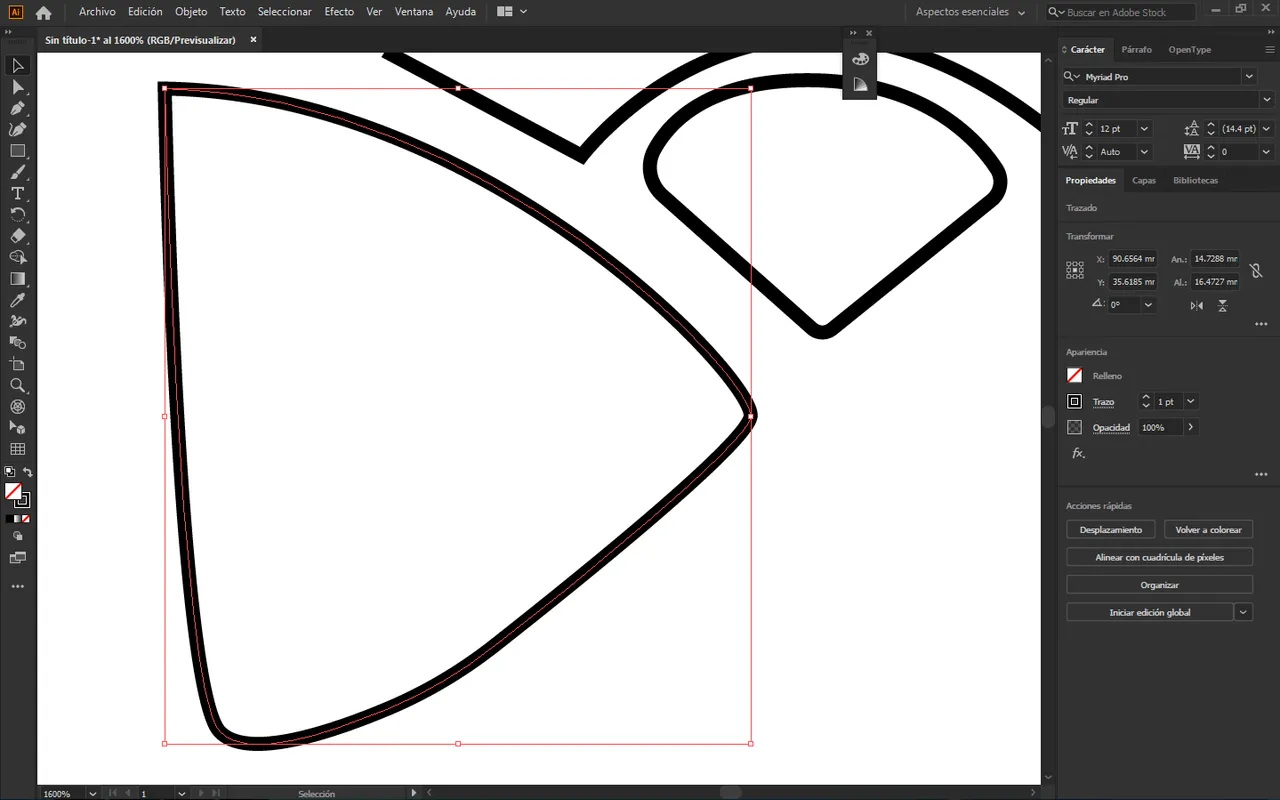Screen dimensions: 1280x800
Task: Open the Efecto menu
Action: 339,12
